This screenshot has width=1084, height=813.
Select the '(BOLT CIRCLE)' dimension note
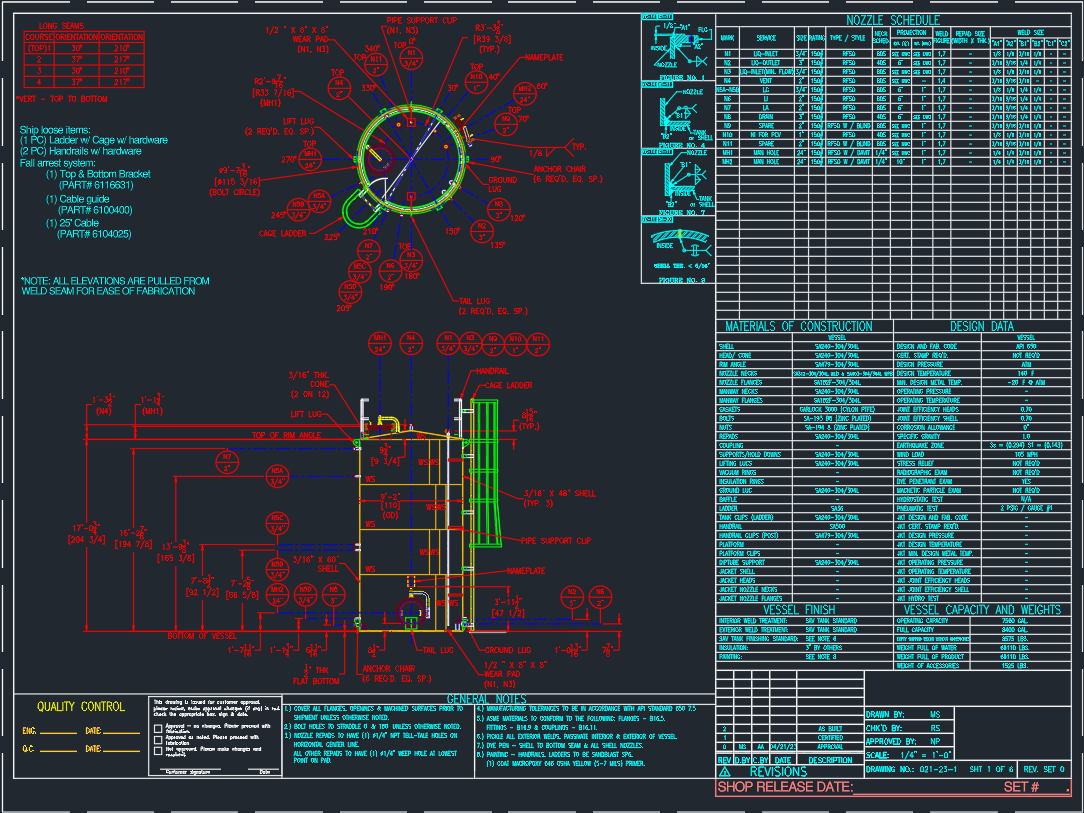tap(235, 192)
